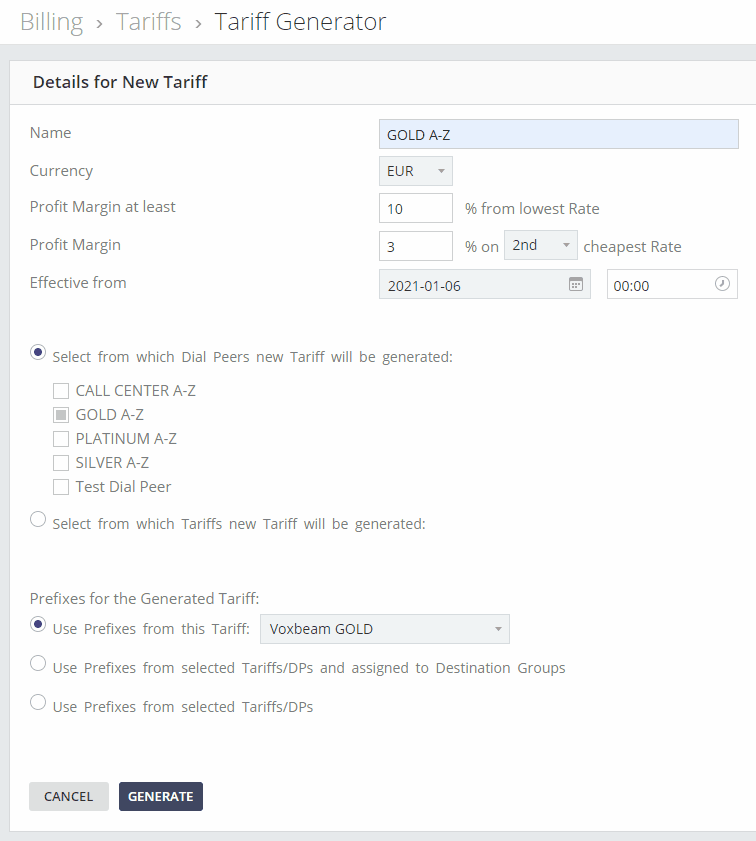
Task: Select Dial Peers generation radio button
Action: pos(38,352)
